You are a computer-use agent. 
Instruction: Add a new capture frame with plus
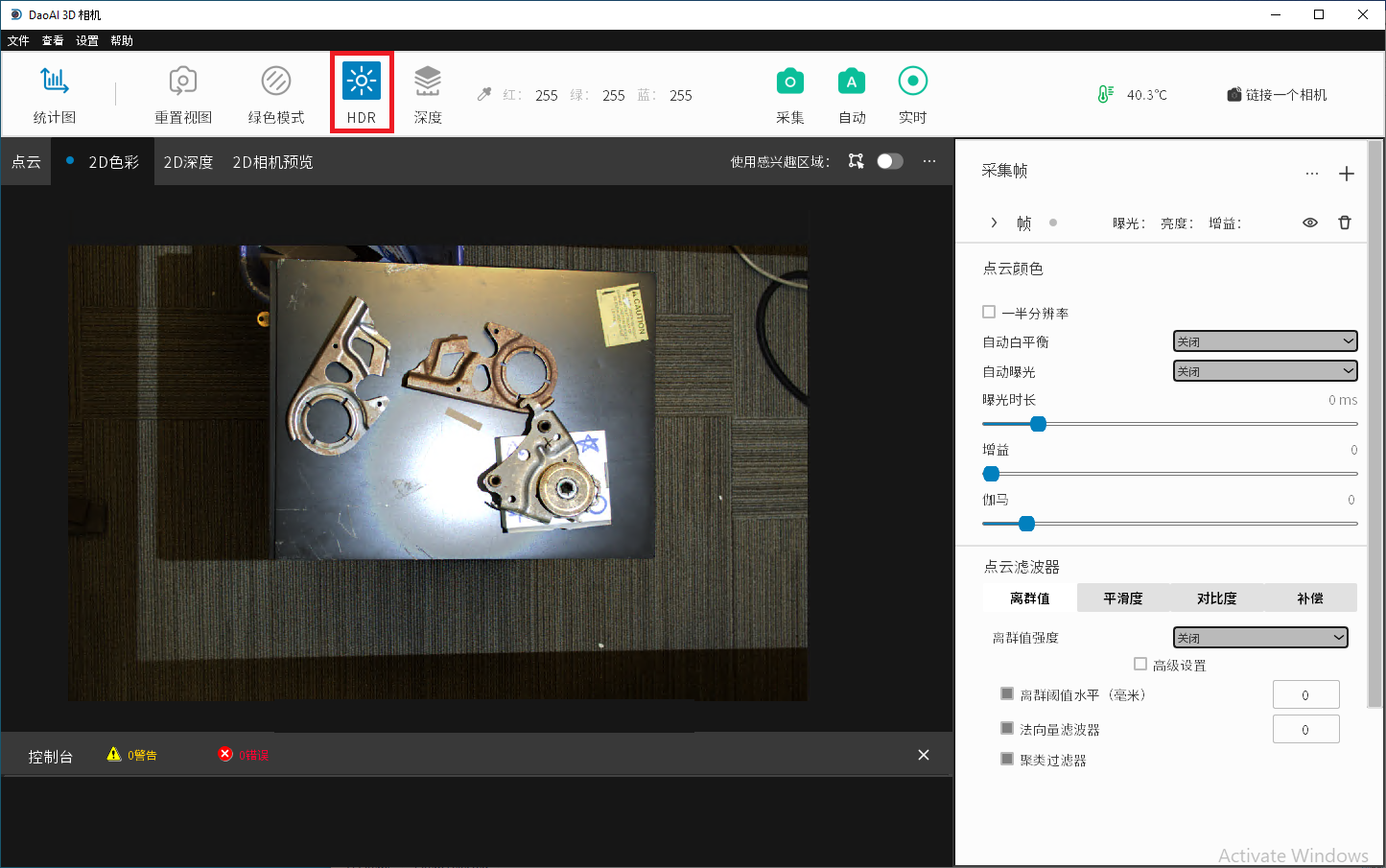click(x=1347, y=174)
